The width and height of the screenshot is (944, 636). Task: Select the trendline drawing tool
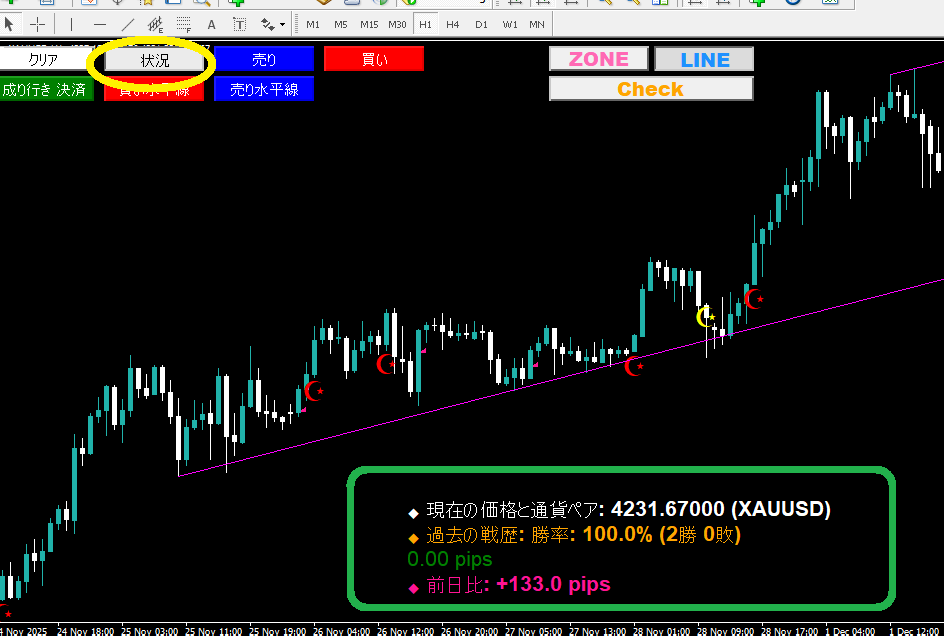click(127, 24)
